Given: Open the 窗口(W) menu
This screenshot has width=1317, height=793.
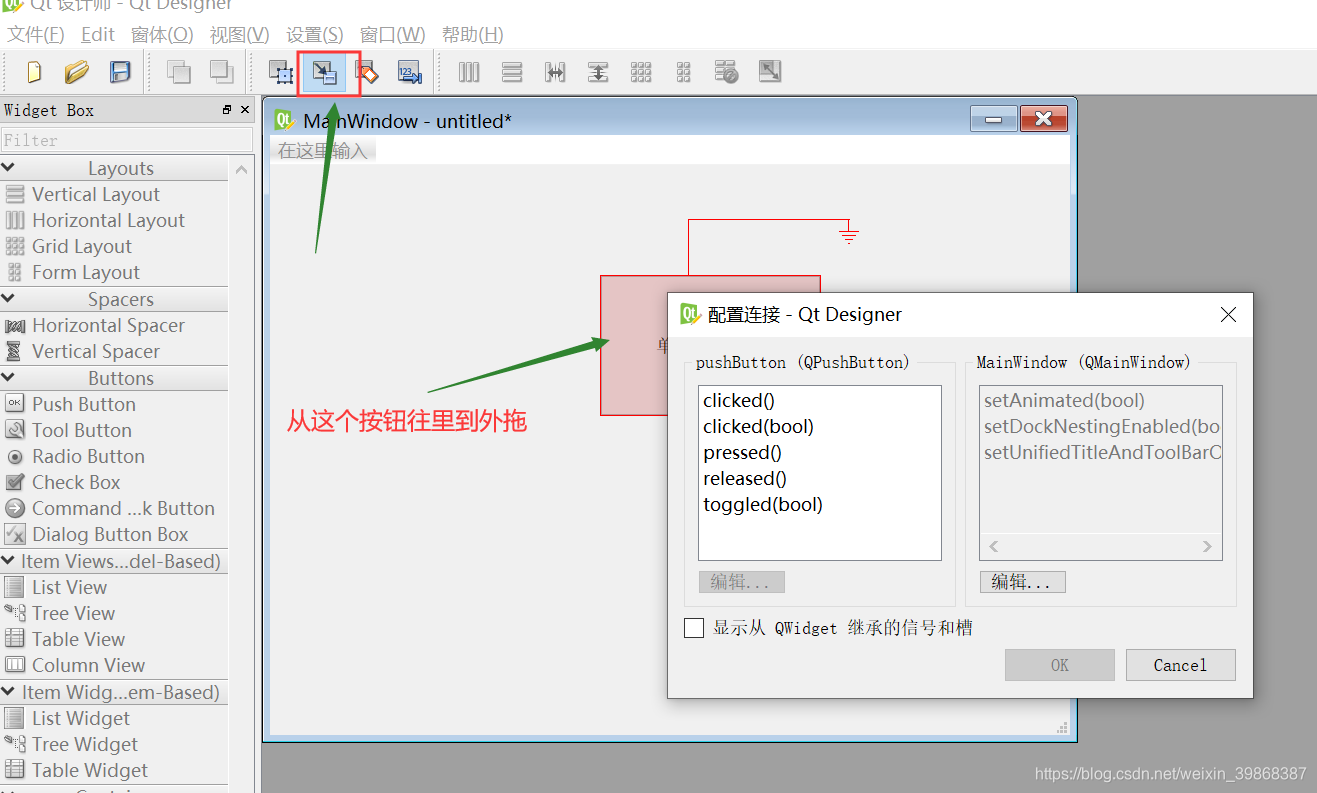Looking at the screenshot, I should coord(393,35).
